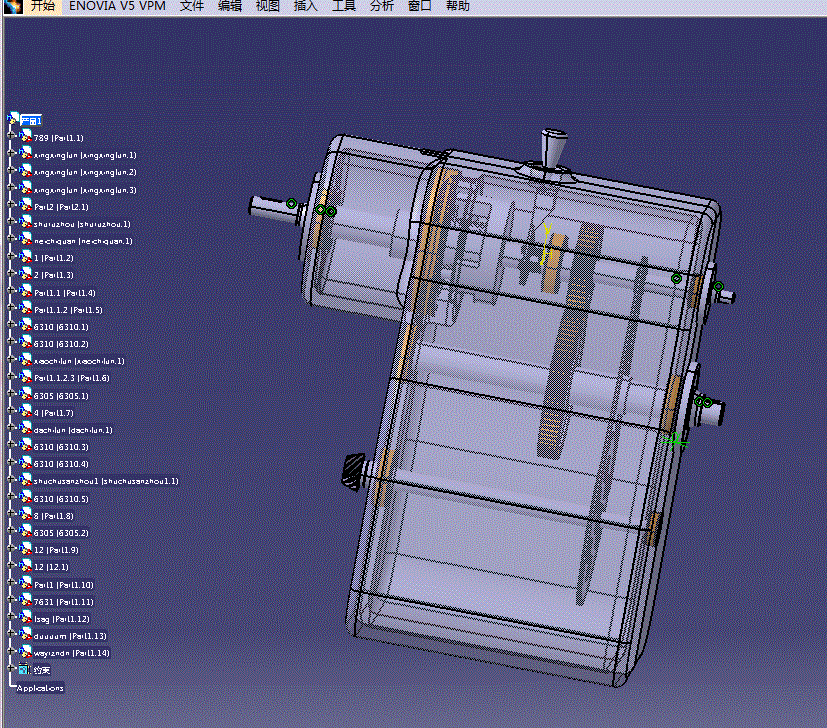Image resolution: width=827 pixels, height=728 pixels.
Task: Click the part icon for Part2 (Part2.1)
Action: 25,205
